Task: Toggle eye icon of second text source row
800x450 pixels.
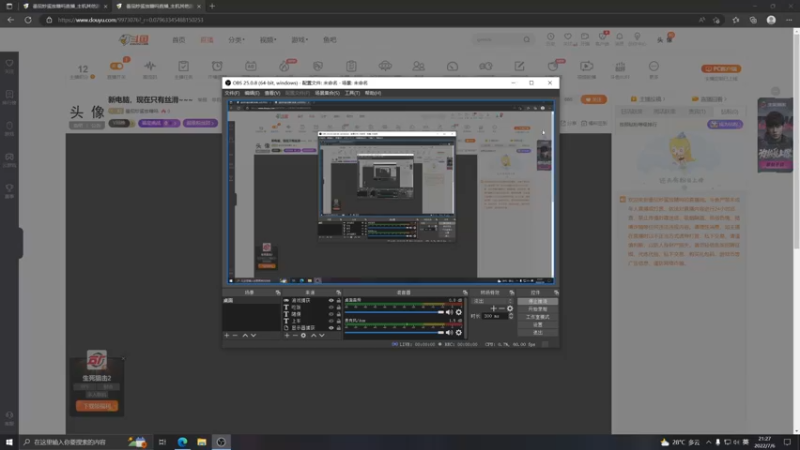Action: [x=331, y=307]
